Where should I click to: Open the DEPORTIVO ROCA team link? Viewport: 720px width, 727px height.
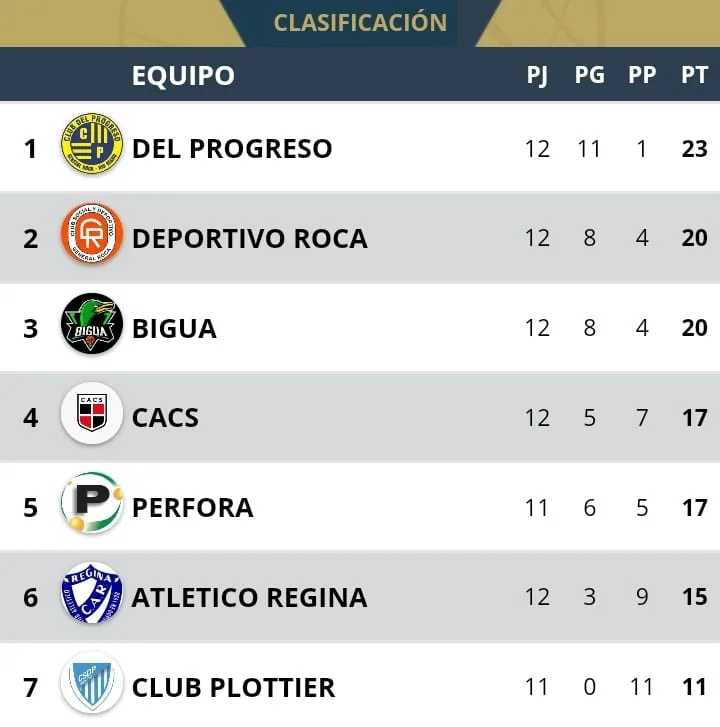(249, 238)
